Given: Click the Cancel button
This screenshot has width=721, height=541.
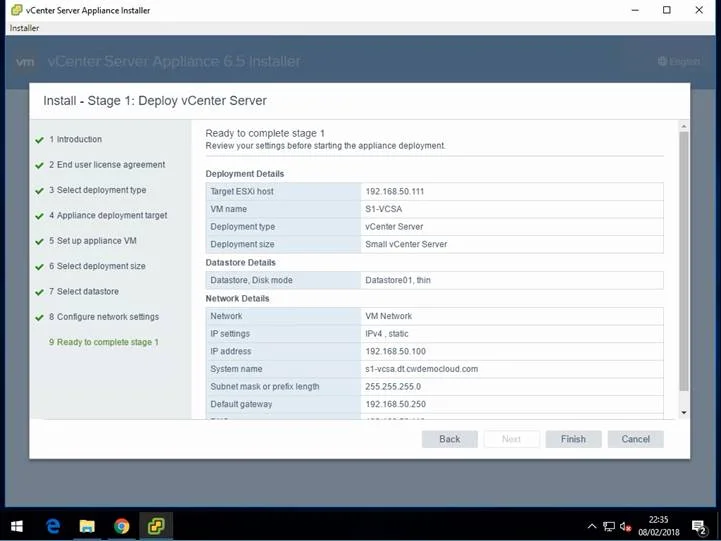Looking at the screenshot, I should [x=635, y=439].
